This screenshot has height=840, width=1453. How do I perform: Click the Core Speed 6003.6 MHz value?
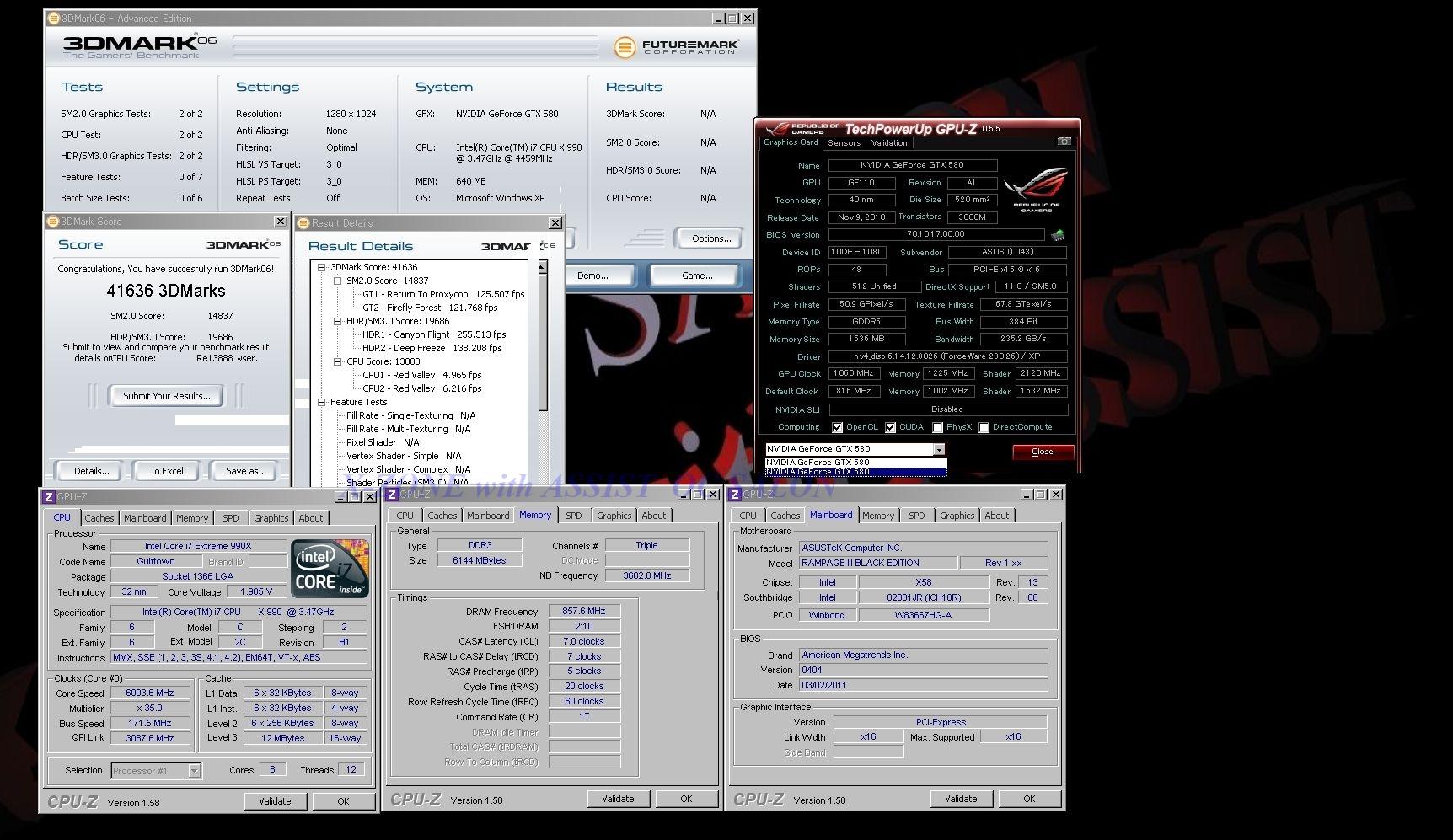pos(150,693)
